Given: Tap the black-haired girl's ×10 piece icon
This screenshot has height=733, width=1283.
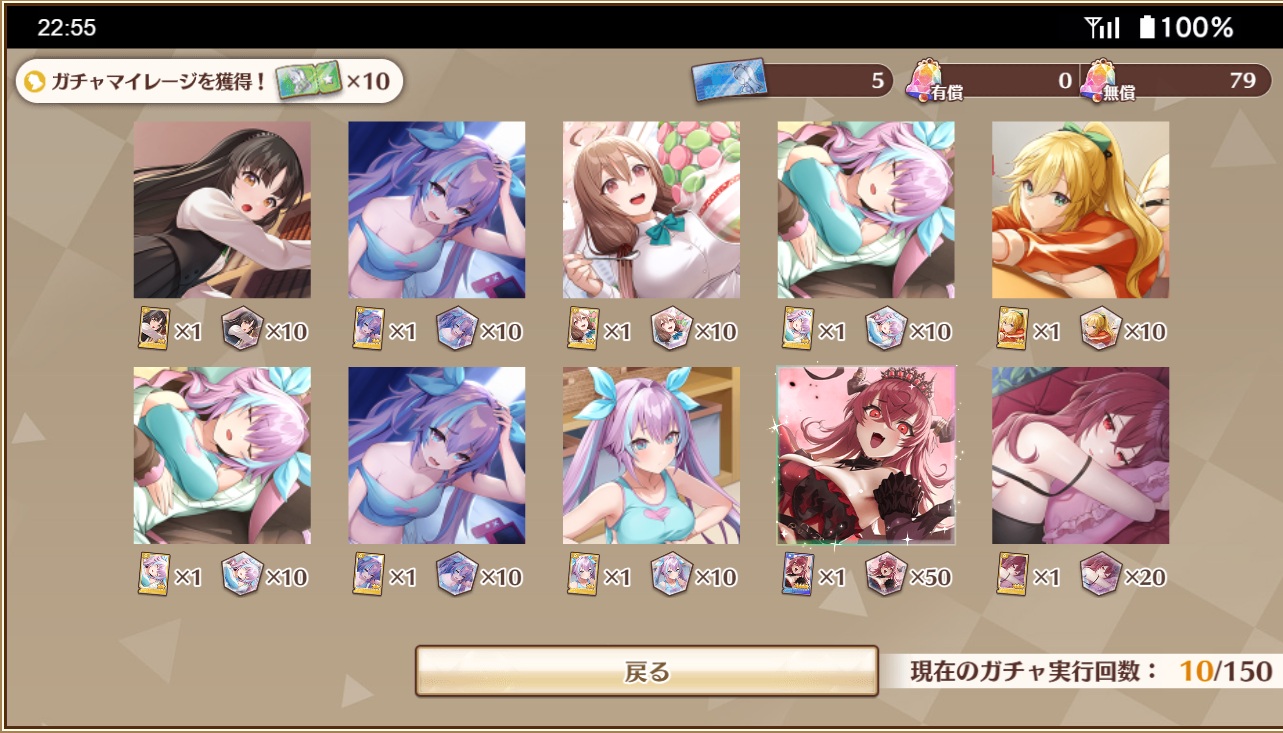Looking at the screenshot, I should pyautogui.click(x=242, y=329).
